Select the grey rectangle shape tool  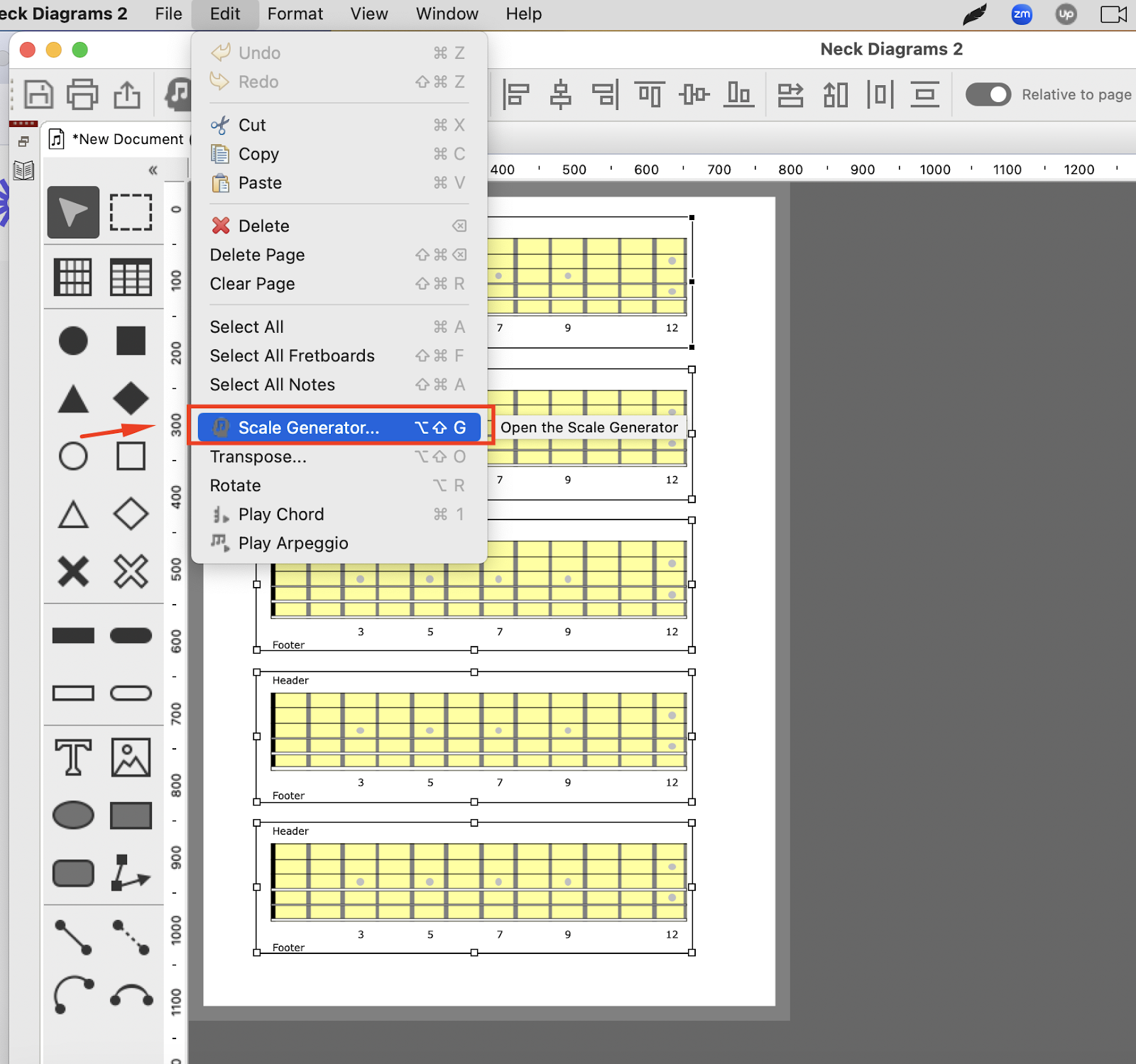[x=131, y=816]
